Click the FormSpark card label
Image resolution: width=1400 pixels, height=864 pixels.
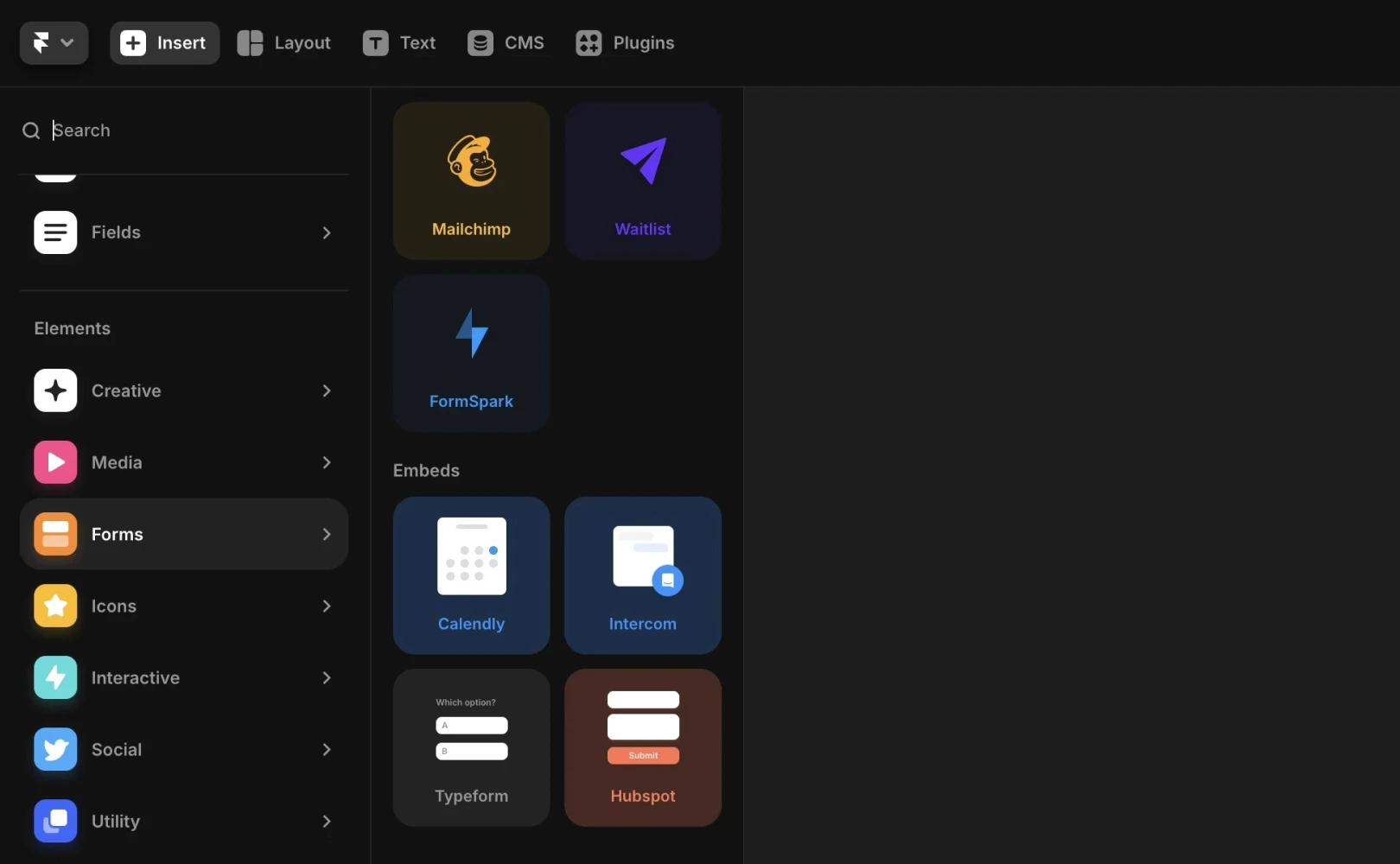click(471, 401)
